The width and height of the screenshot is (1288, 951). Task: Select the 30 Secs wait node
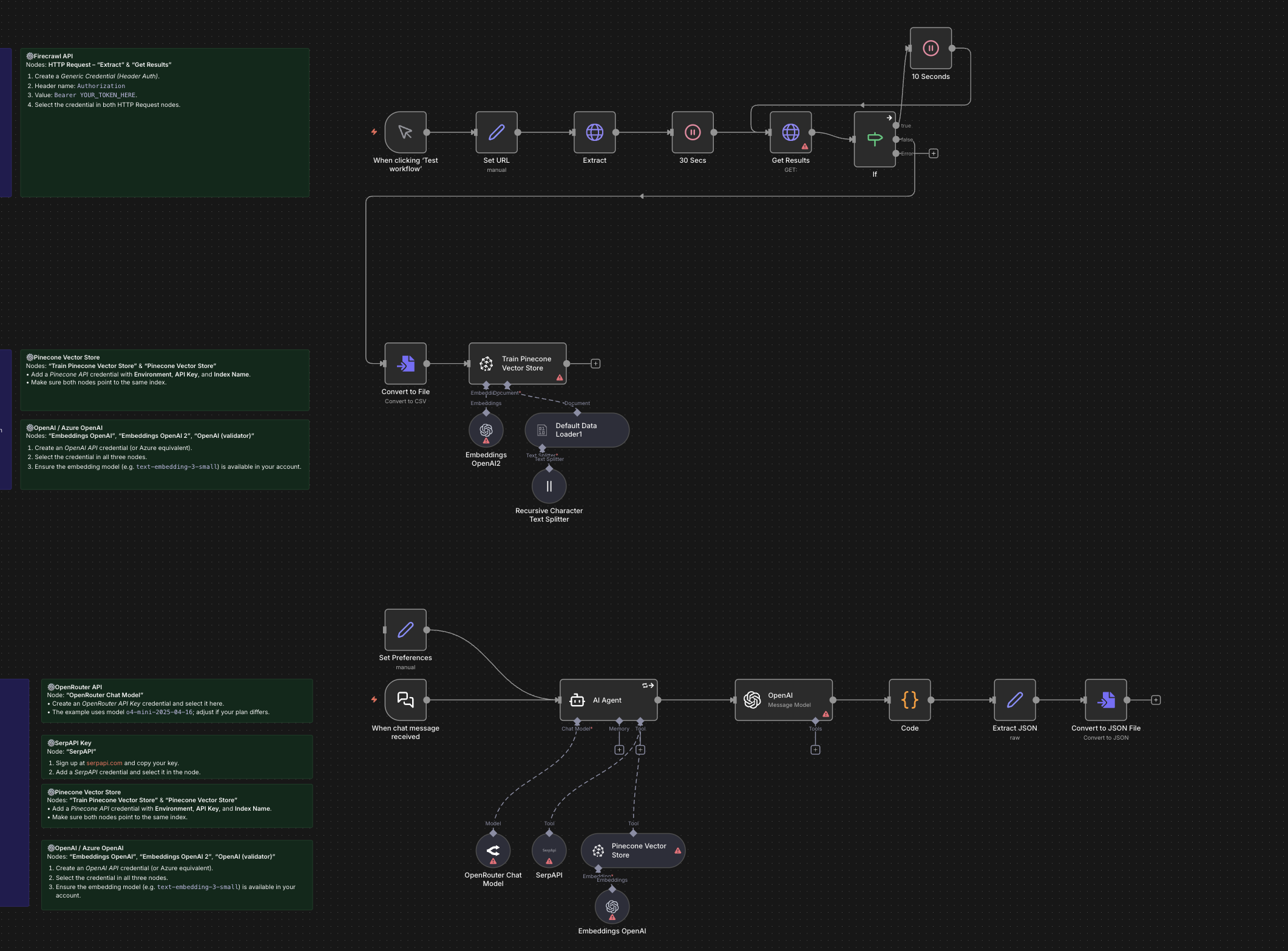click(x=692, y=132)
